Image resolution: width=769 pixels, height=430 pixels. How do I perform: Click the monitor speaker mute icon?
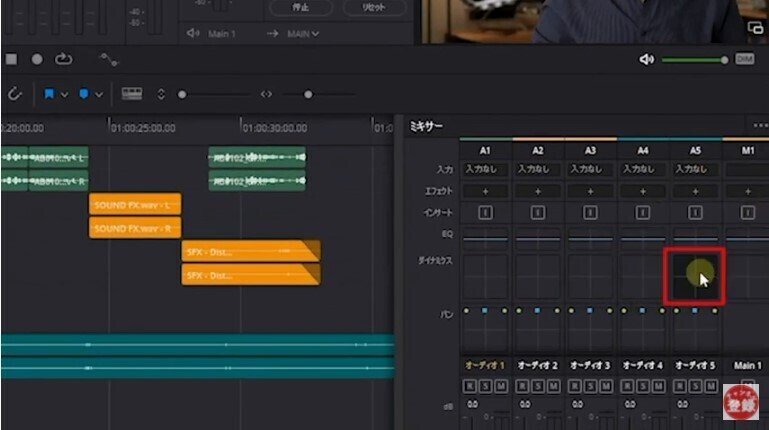(646, 59)
